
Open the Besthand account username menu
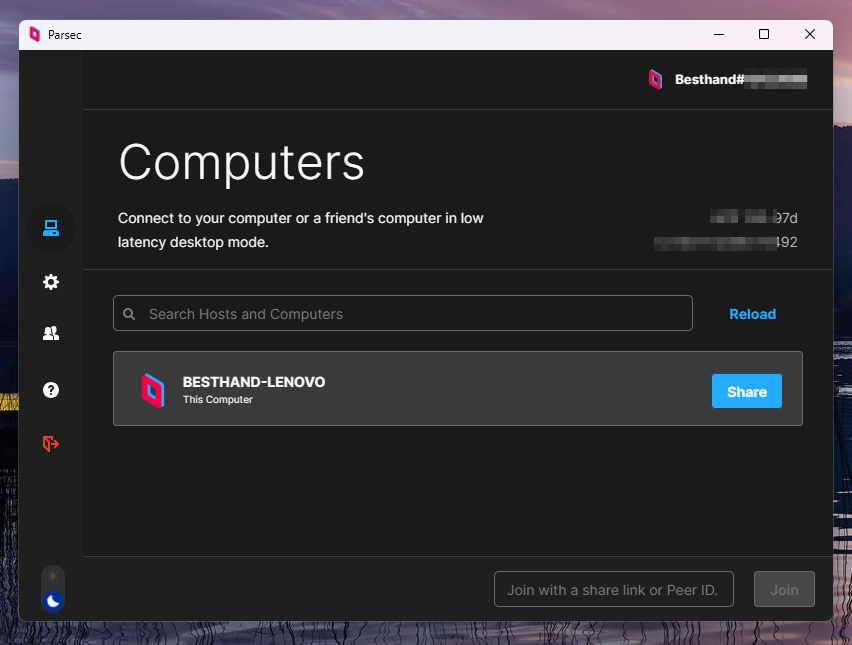(739, 80)
